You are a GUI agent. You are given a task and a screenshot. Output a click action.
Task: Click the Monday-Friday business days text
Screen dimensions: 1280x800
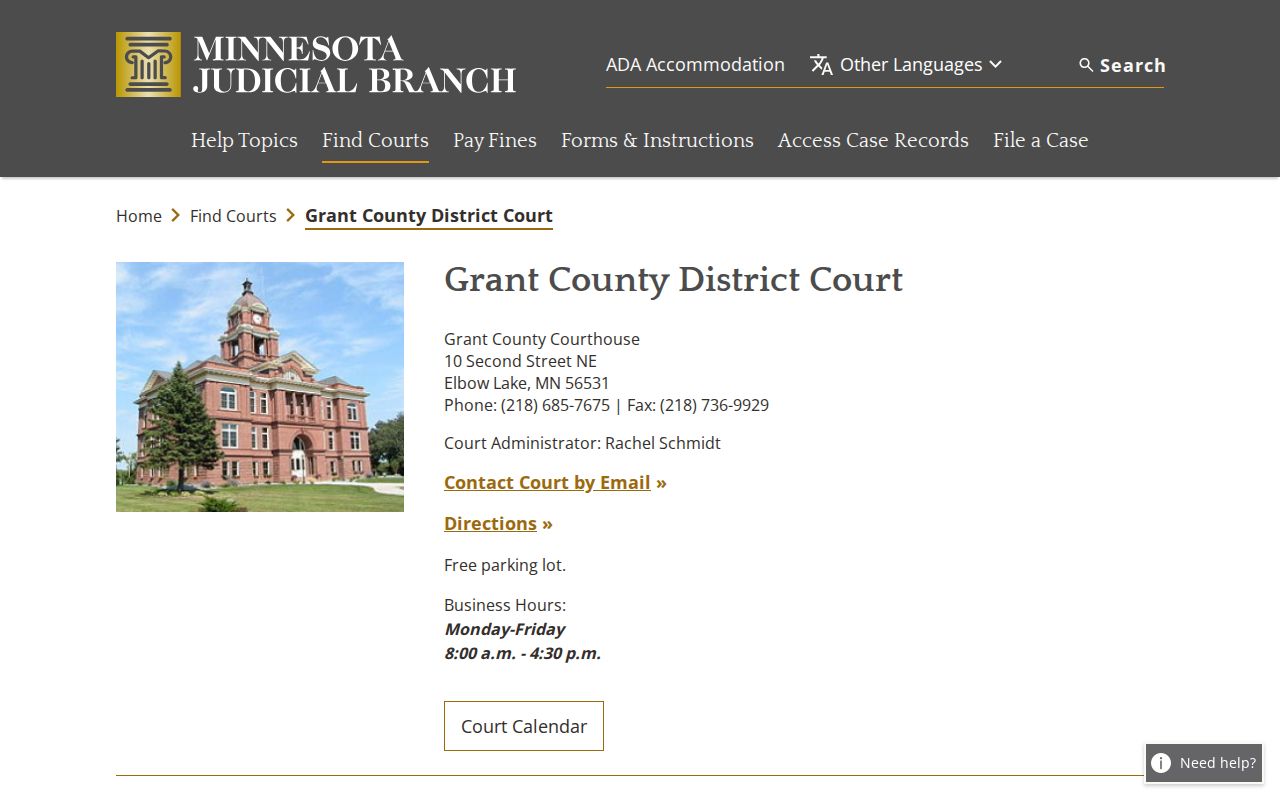pyautogui.click(x=505, y=629)
